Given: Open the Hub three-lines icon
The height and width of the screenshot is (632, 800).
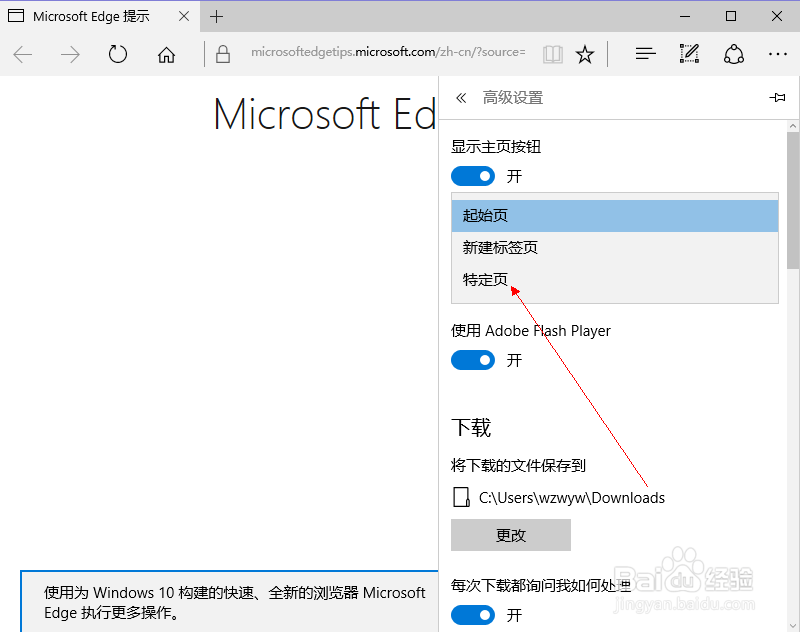Looking at the screenshot, I should 645,54.
